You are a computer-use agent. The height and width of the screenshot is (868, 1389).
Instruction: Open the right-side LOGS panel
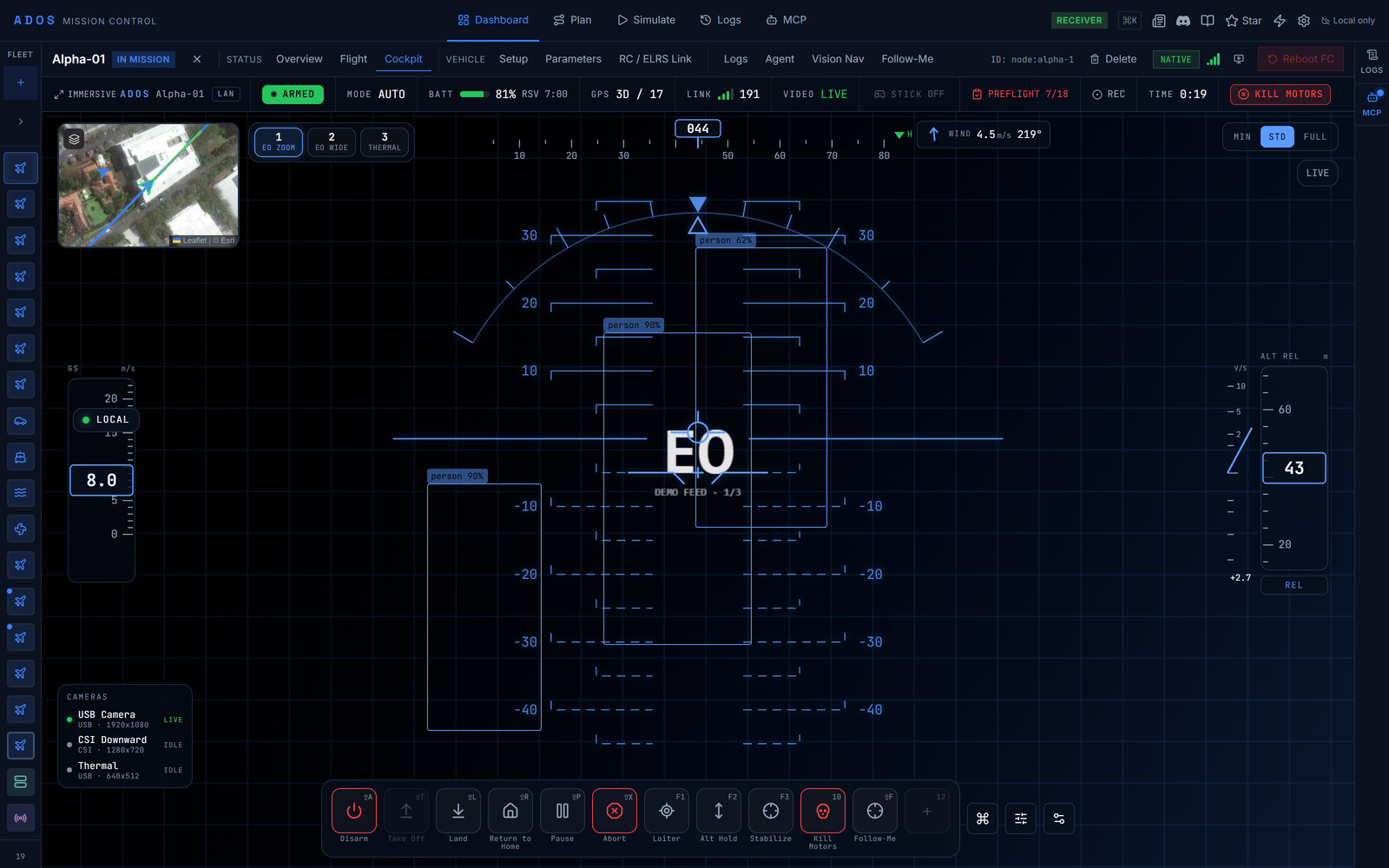point(1372,61)
